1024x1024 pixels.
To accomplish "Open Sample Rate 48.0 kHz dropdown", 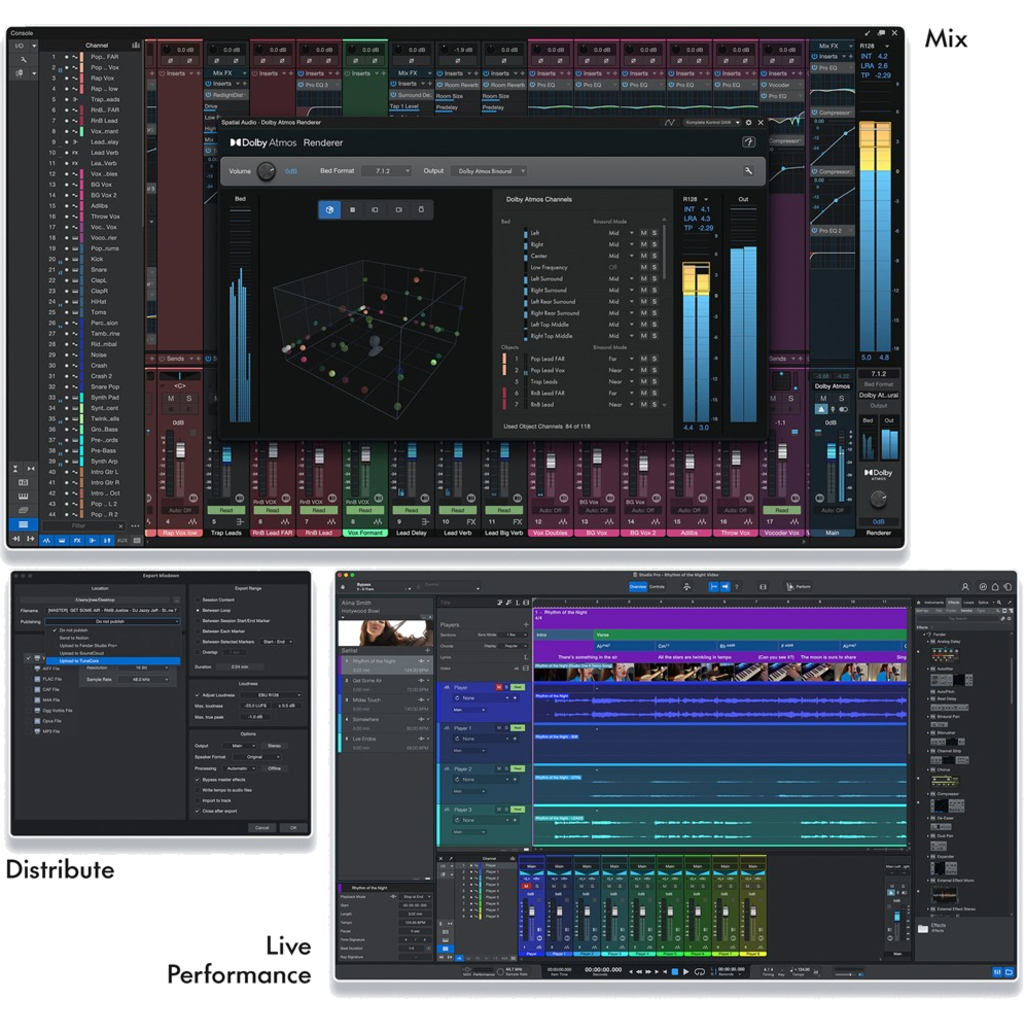I will tap(145, 679).
